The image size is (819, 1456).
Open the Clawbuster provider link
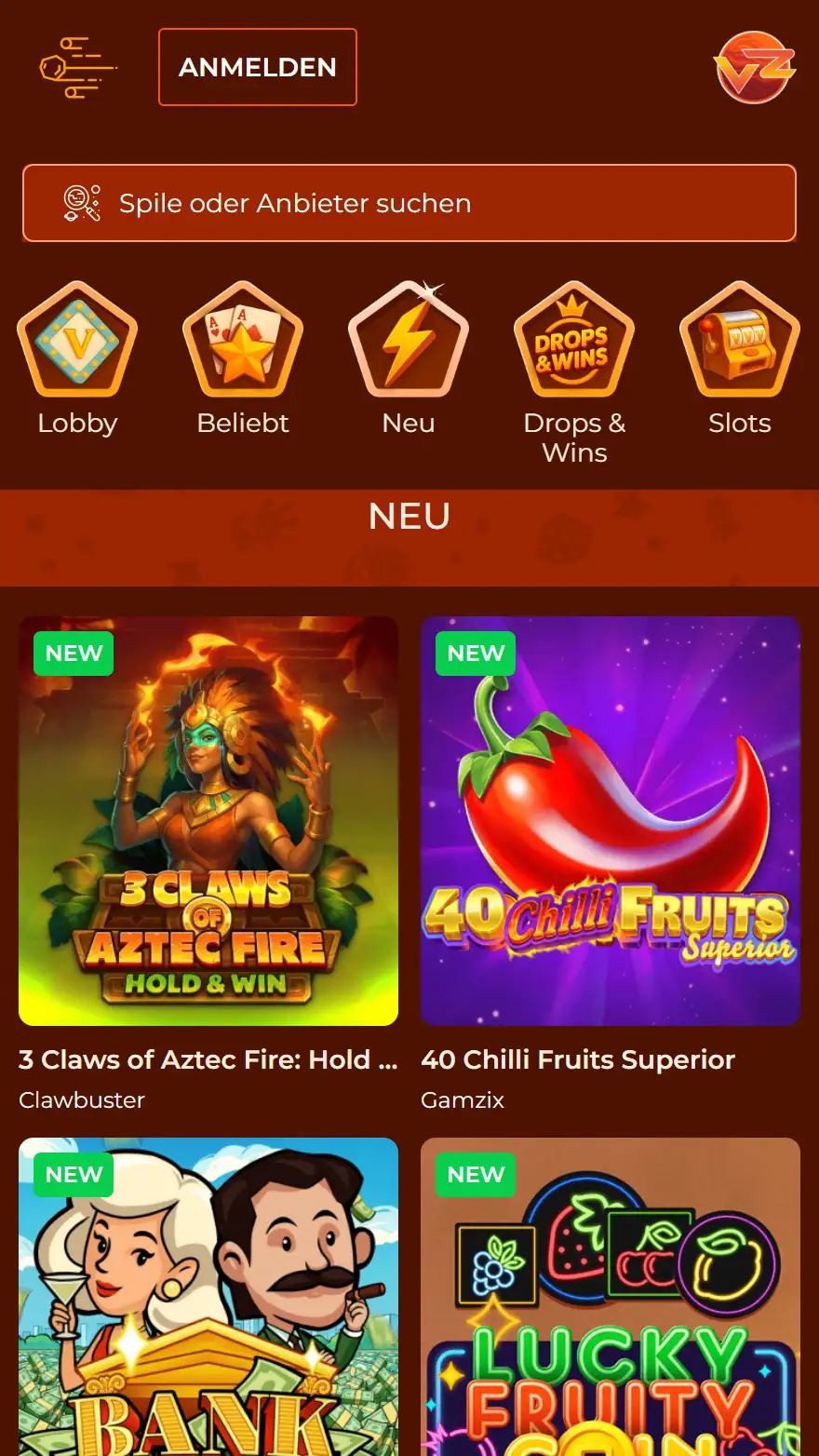[82, 1099]
